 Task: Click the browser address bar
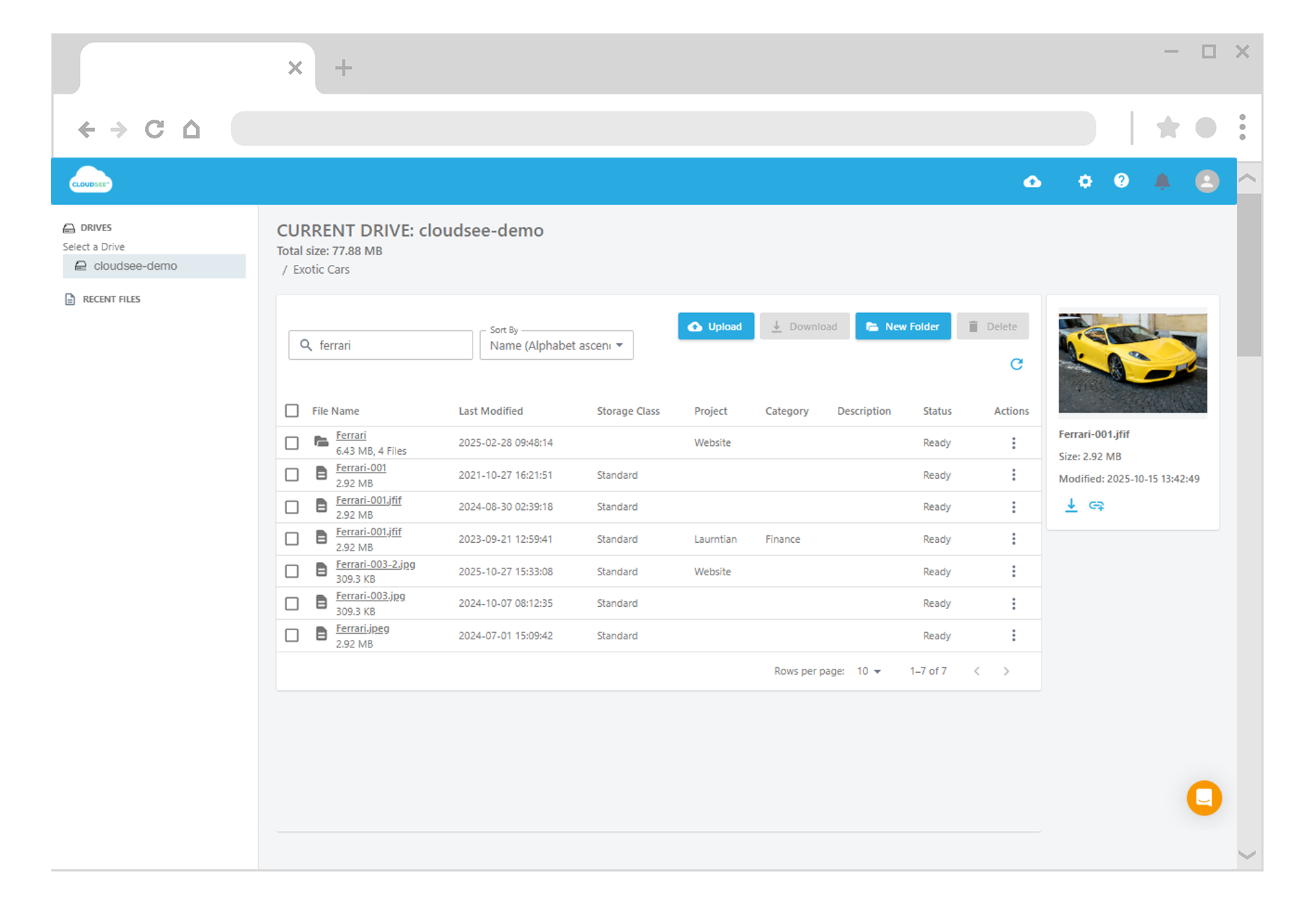tap(663, 128)
